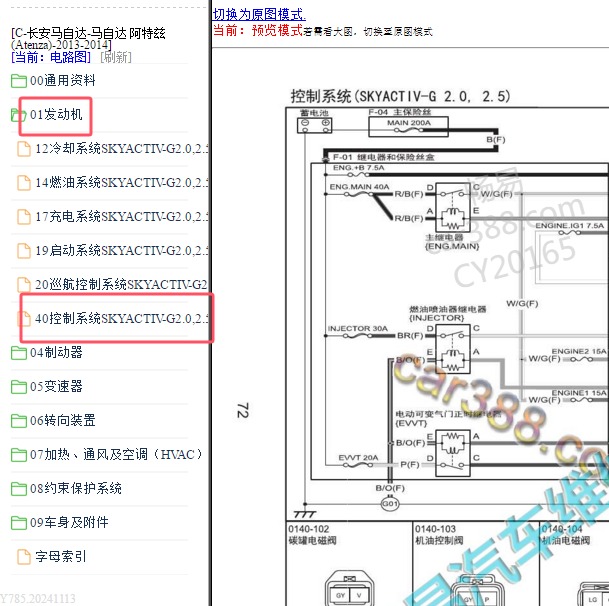
Task: Click file icon for 19启动系统SKYACTIV-G2.0
Action: click(24, 251)
